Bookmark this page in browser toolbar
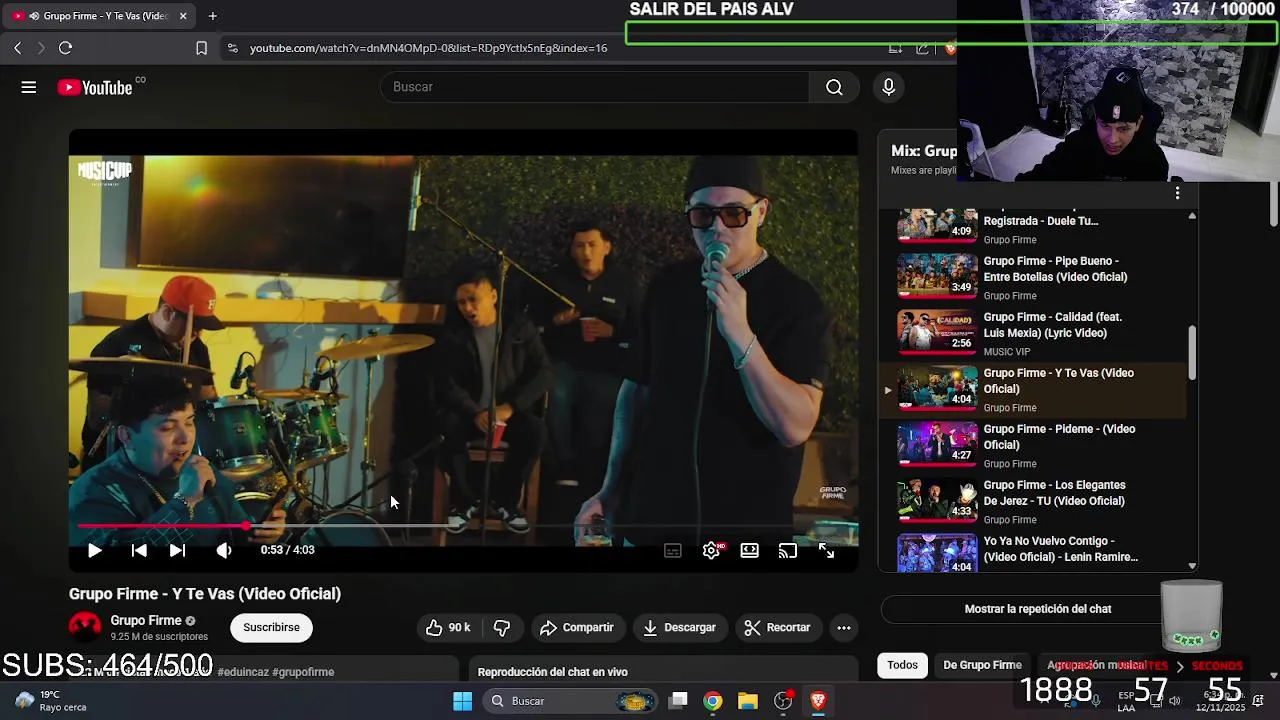The image size is (1280, 720). [201, 48]
